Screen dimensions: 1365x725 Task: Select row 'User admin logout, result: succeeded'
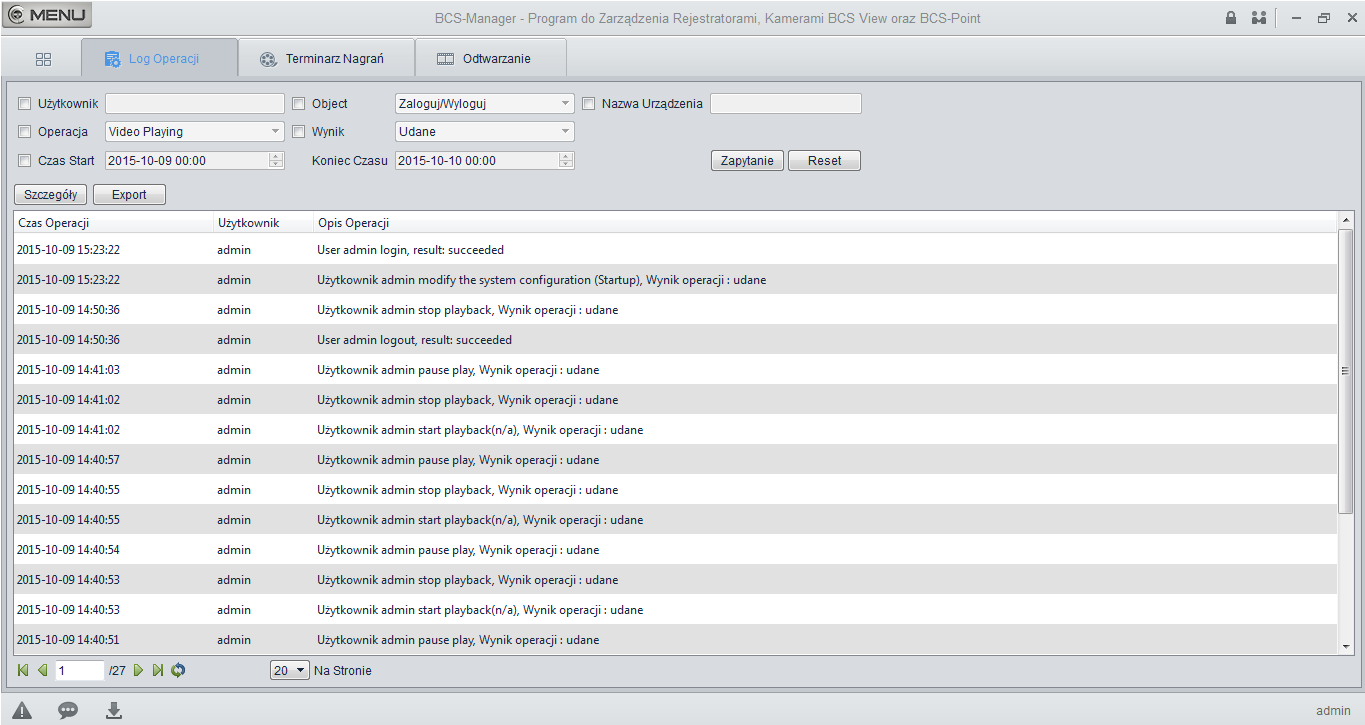(x=675, y=340)
